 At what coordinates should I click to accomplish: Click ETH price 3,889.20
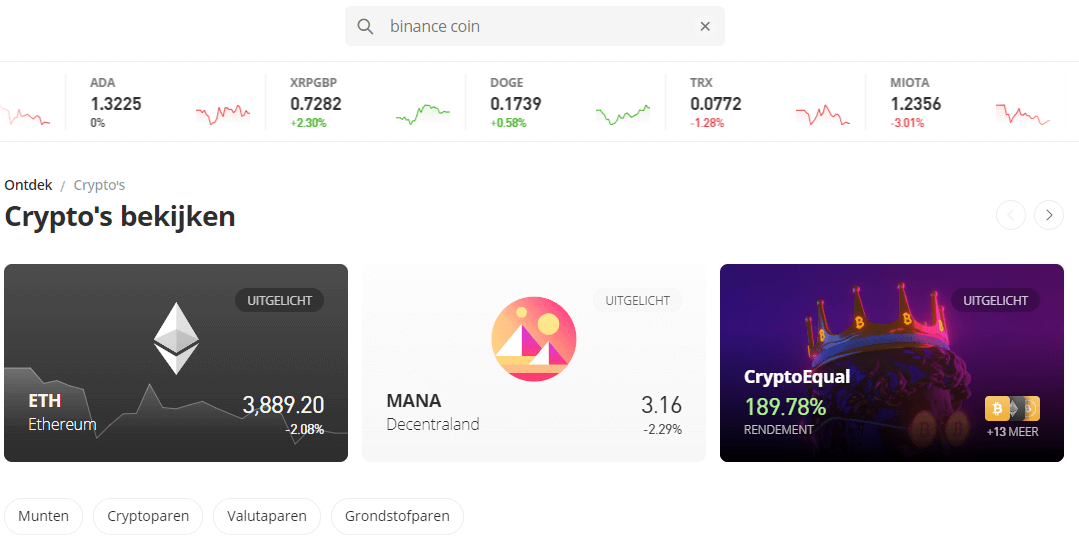[x=283, y=405]
